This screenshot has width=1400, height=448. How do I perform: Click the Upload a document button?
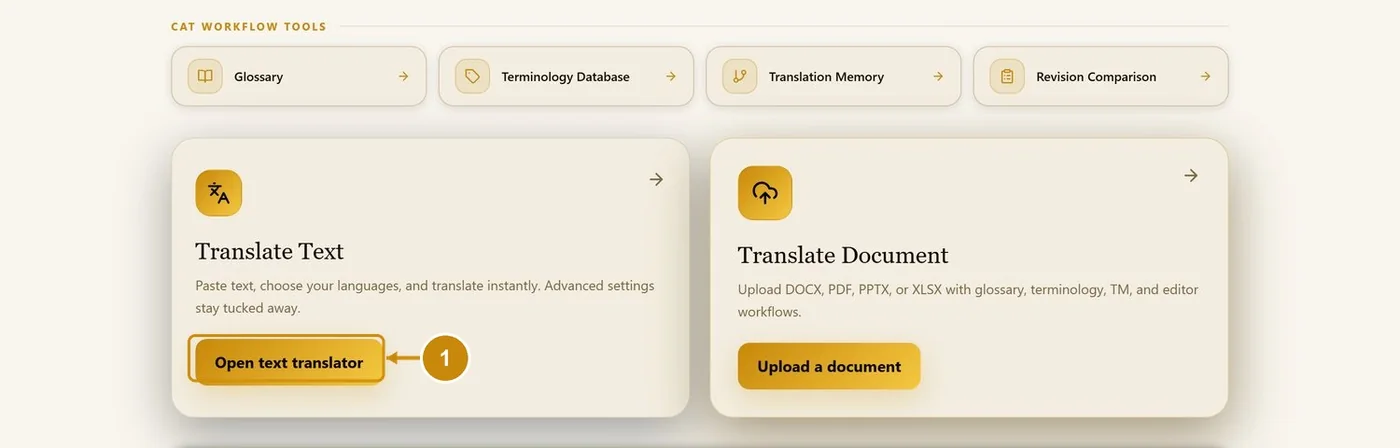click(829, 366)
